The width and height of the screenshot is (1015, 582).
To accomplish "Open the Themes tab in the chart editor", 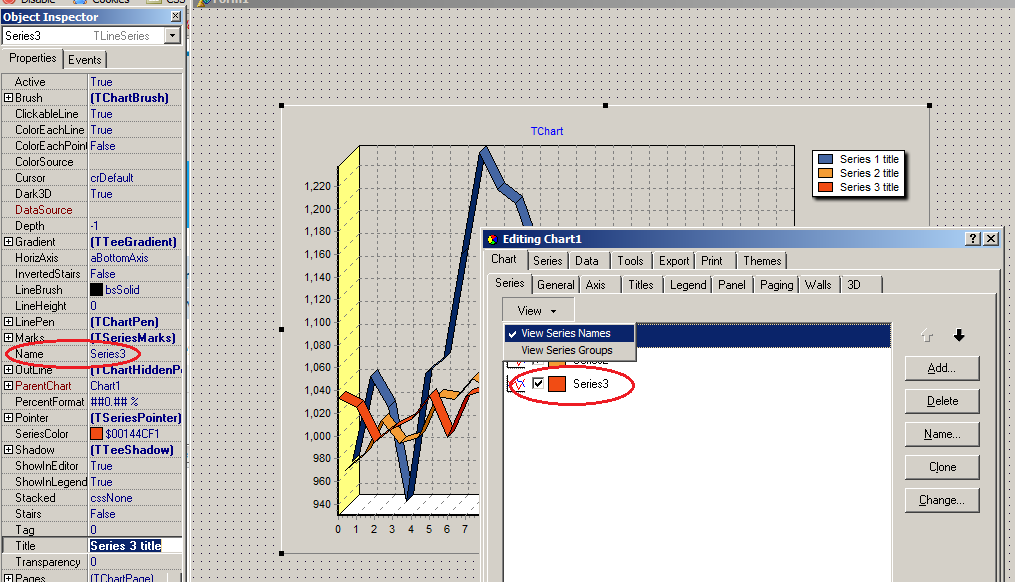I will (762, 261).
